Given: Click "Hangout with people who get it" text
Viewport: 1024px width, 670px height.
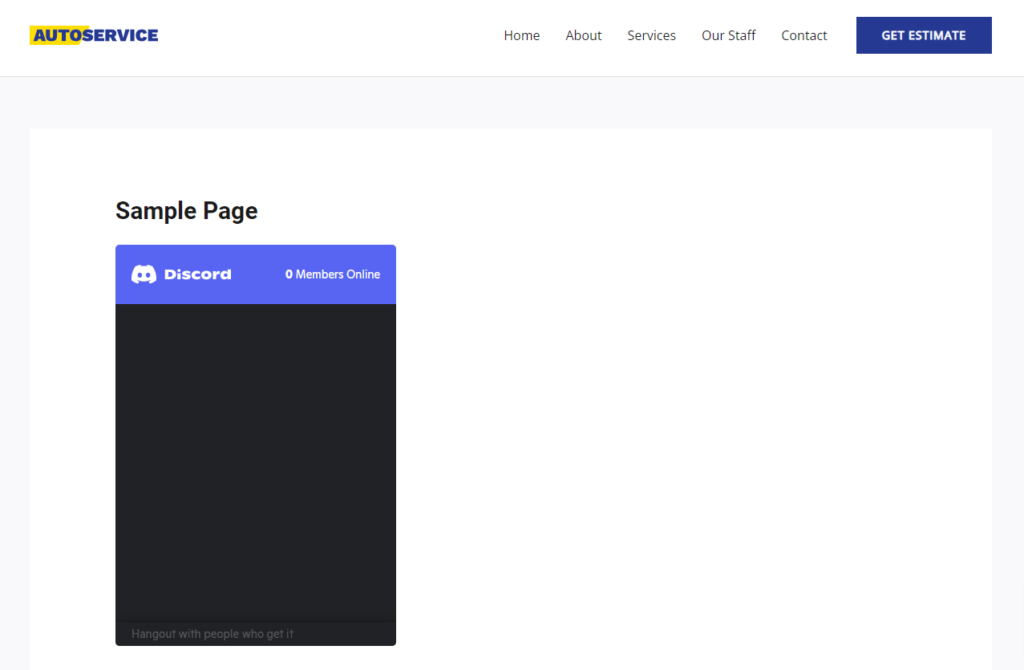Looking at the screenshot, I should point(212,633).
